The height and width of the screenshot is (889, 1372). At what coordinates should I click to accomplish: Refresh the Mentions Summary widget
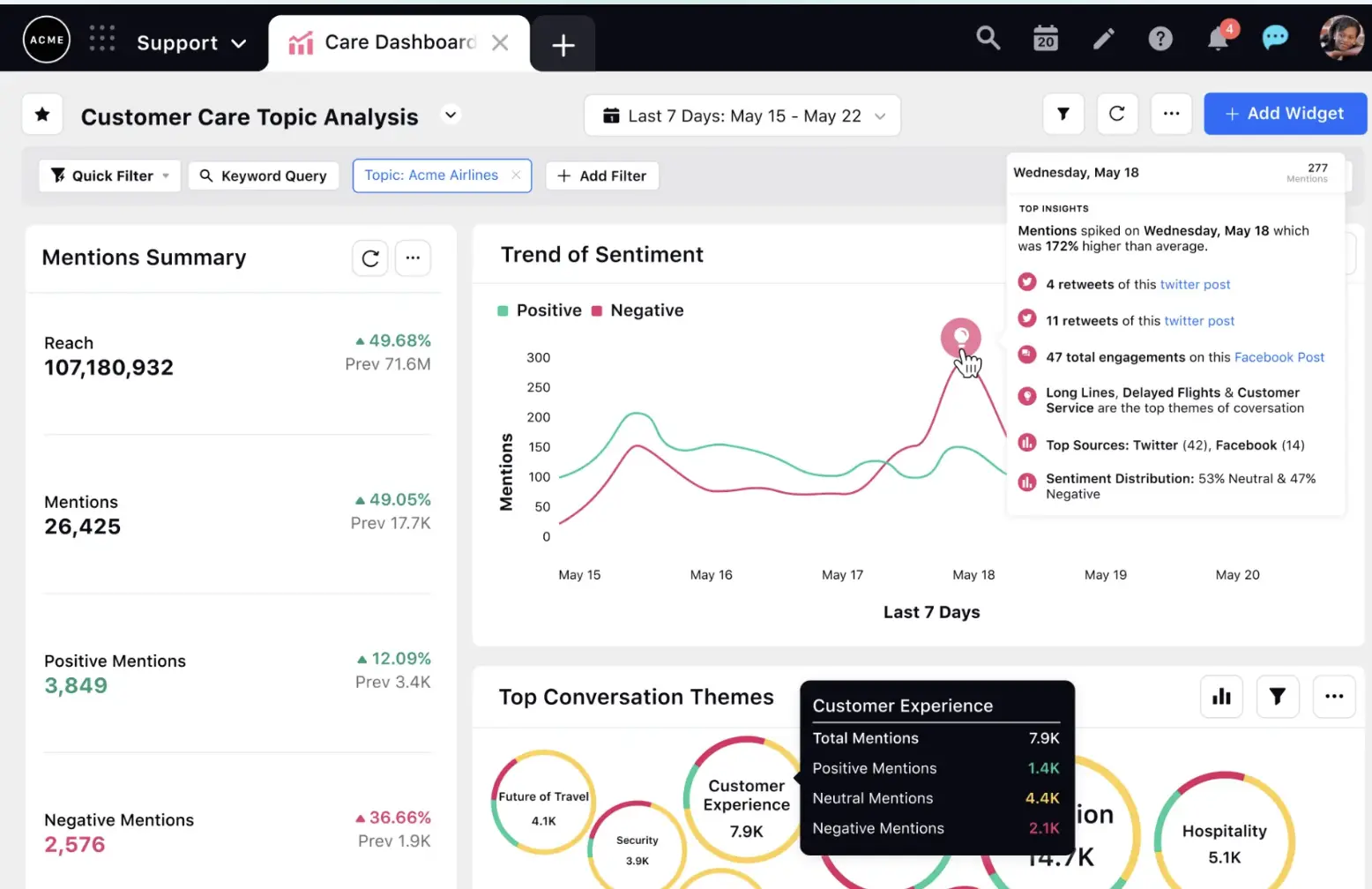pos(369,258)
